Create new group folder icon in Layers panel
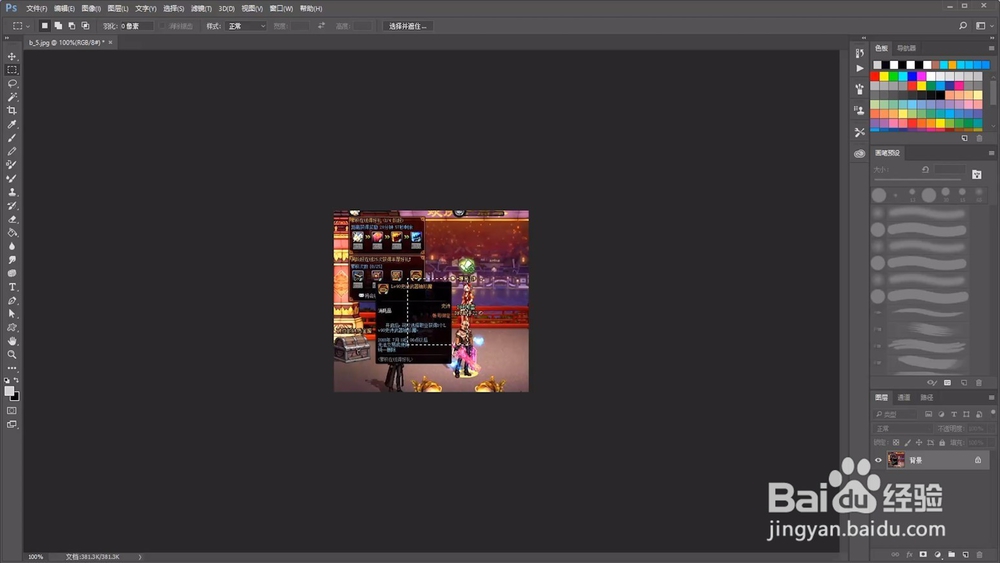Viewport: 1000px width, 563px height. click(952, 555)
